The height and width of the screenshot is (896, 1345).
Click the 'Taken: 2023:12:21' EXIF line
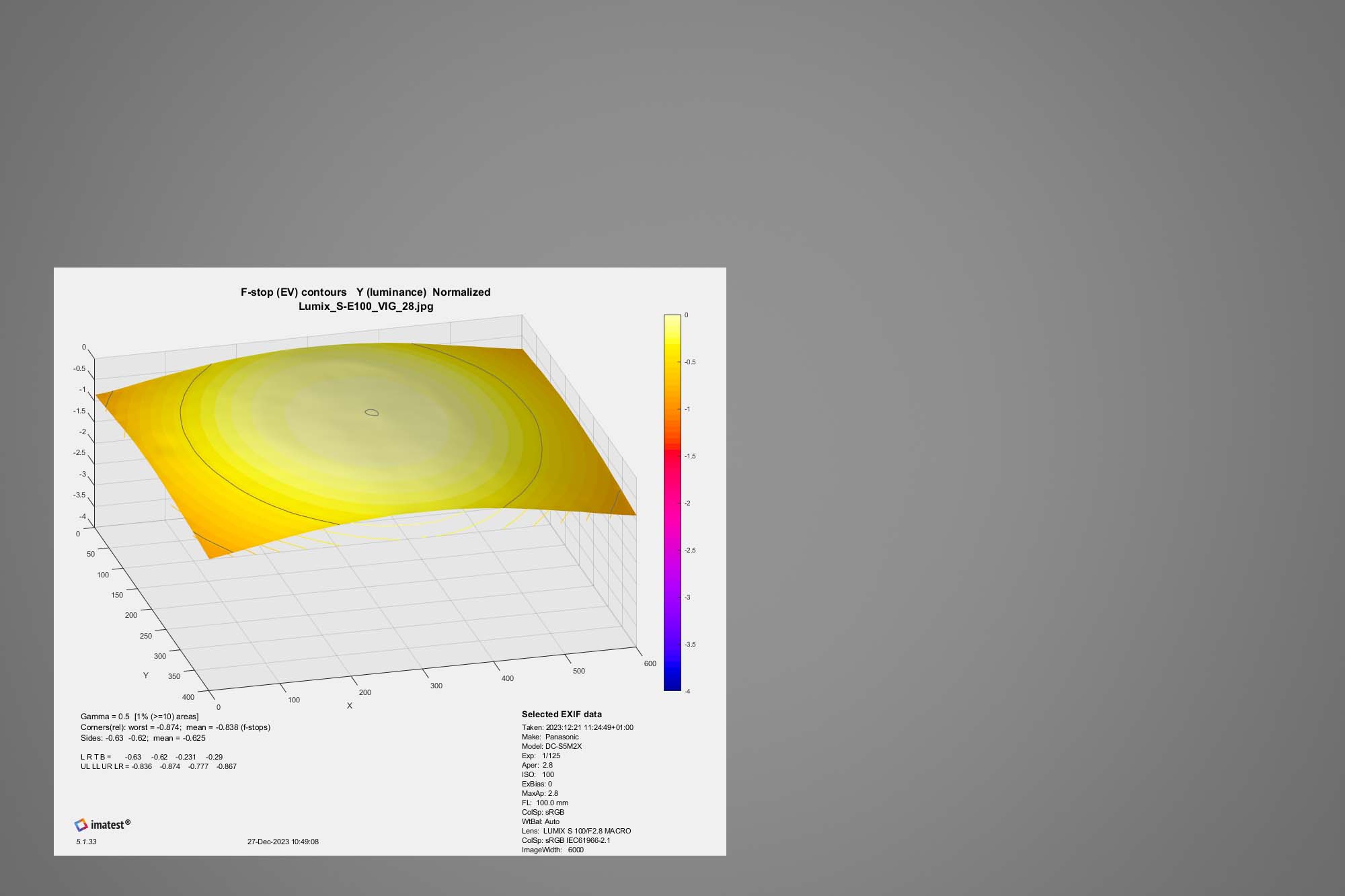click(578, 727)
